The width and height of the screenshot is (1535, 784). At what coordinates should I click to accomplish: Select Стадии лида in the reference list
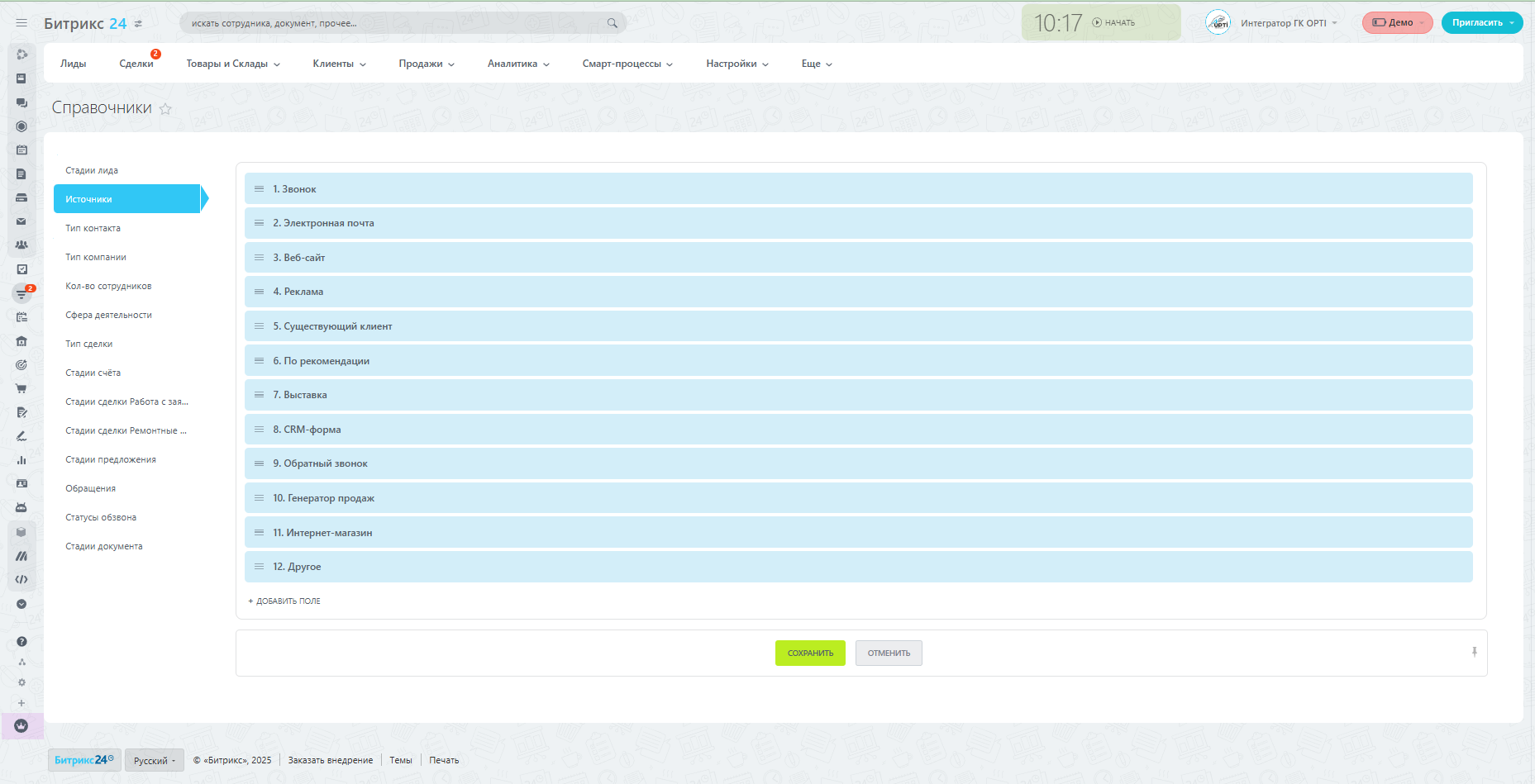(92, 170)
